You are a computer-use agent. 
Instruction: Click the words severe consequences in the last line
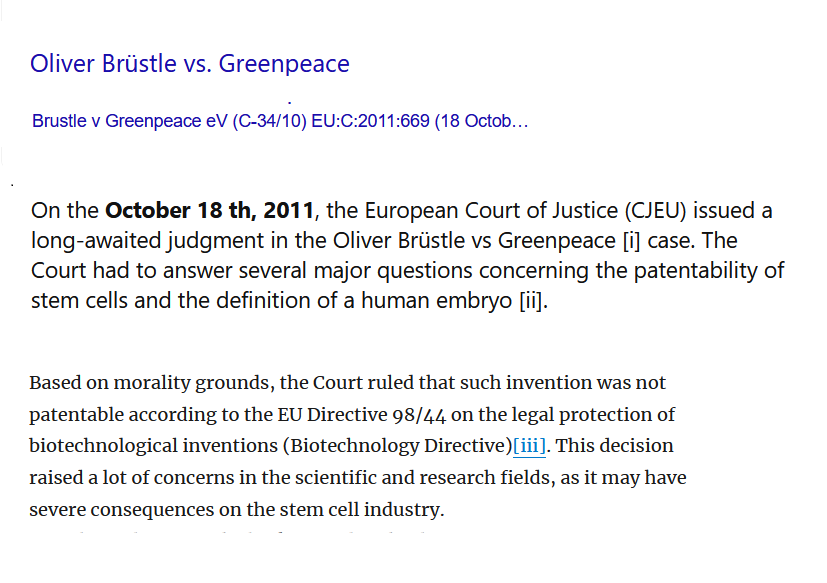(x=121, y=510)
